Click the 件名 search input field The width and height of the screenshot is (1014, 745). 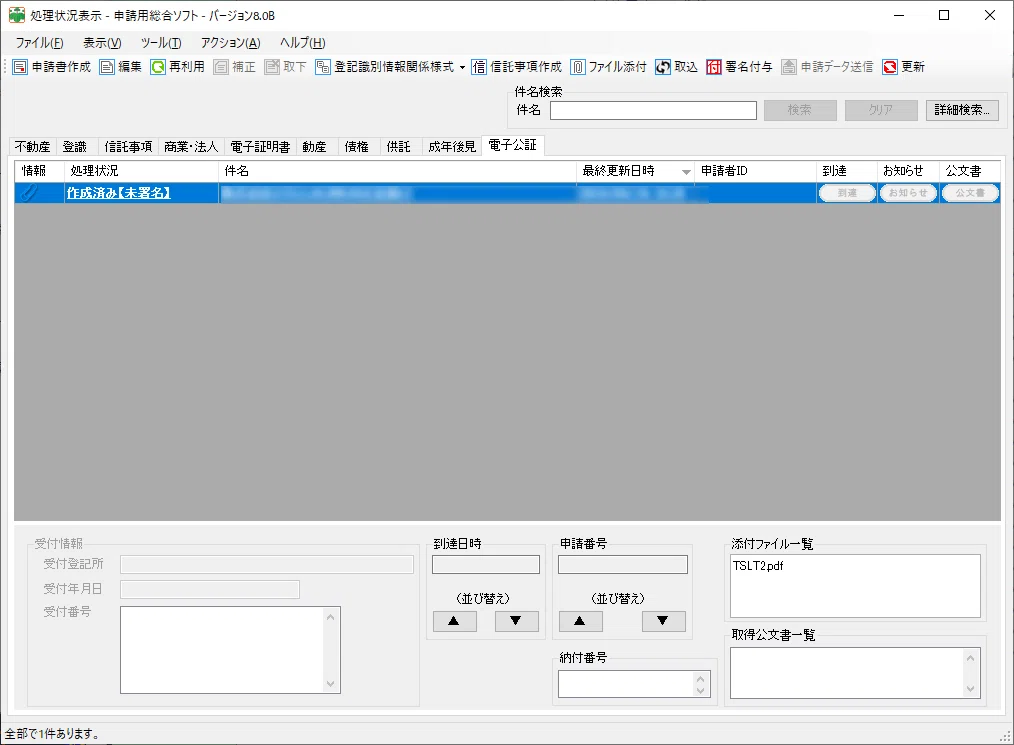[653, 111]
